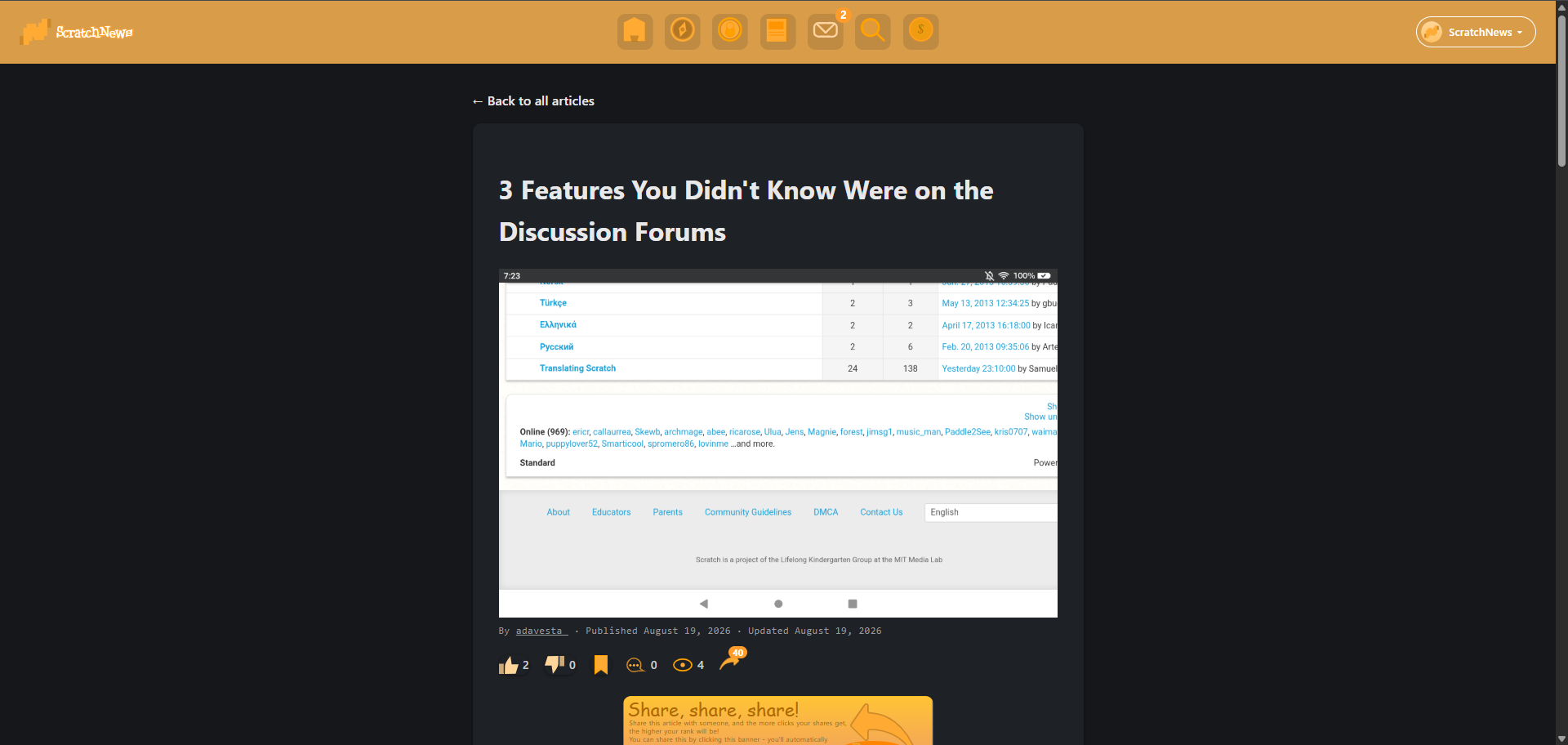
Task: Open the comments speech bubble icon
Action: pyautogui.click(x=635, y=665)
